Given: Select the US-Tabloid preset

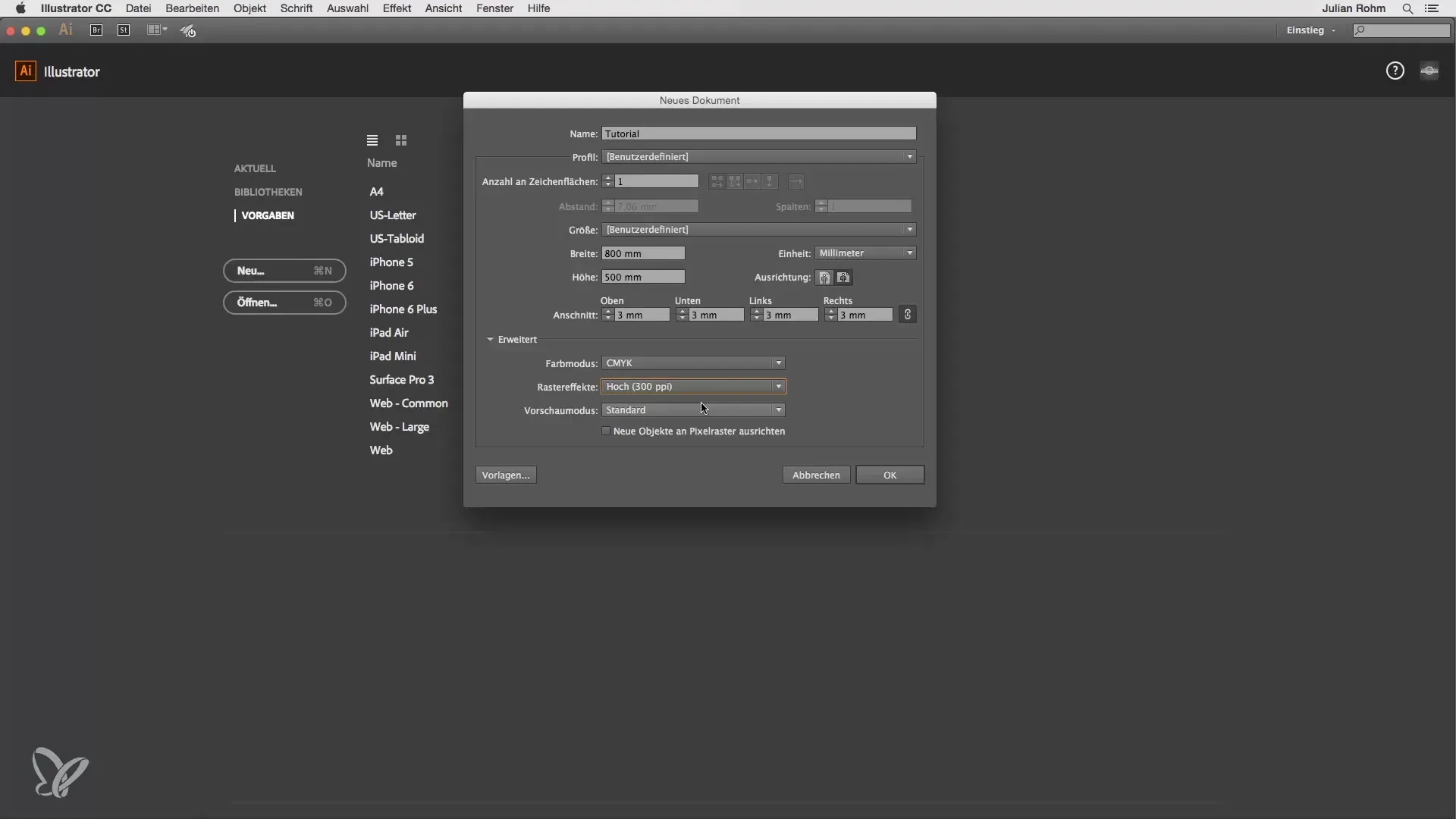Looking at the screenshot, I should [397, 239].
